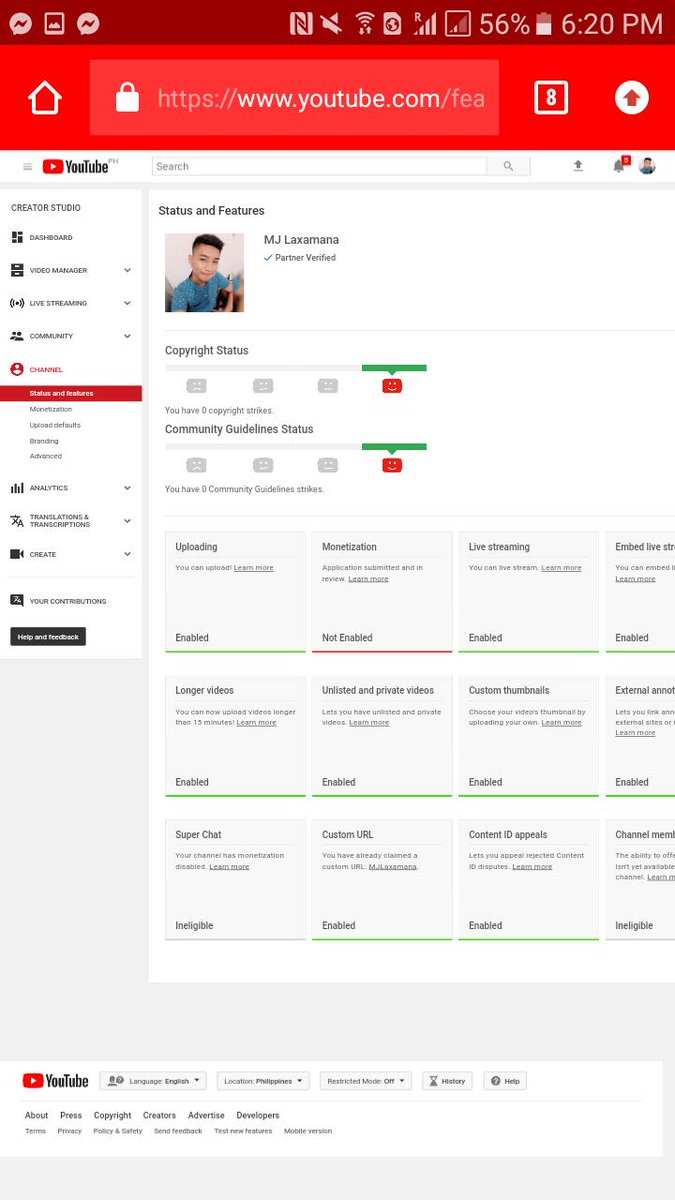This screenshot has width=675, height=1200.
Task: Open Monetization under Channel
Action: (x=51, y=409)
